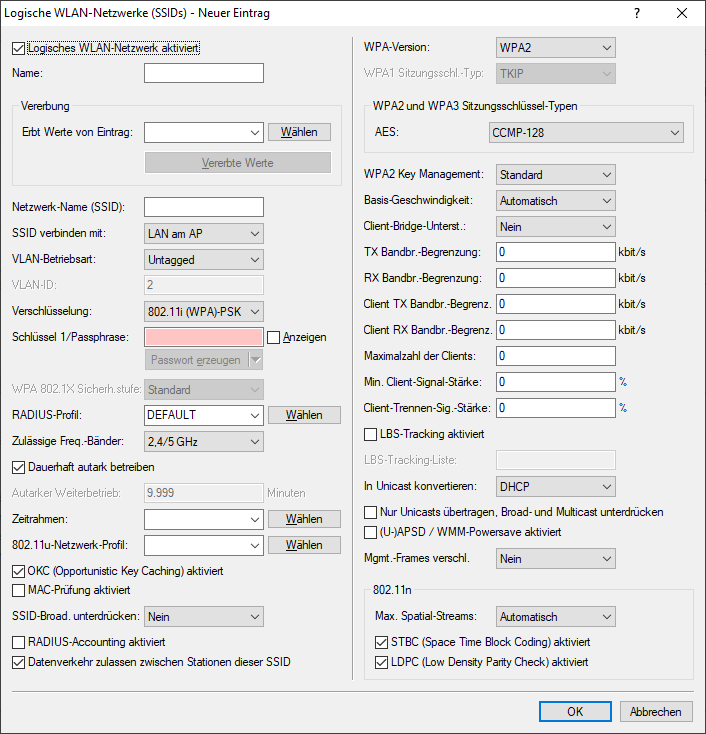Open the In Unicast konvertieren dropdown
The height and width of the screenshot is (734, 706).
coord(556,486)
